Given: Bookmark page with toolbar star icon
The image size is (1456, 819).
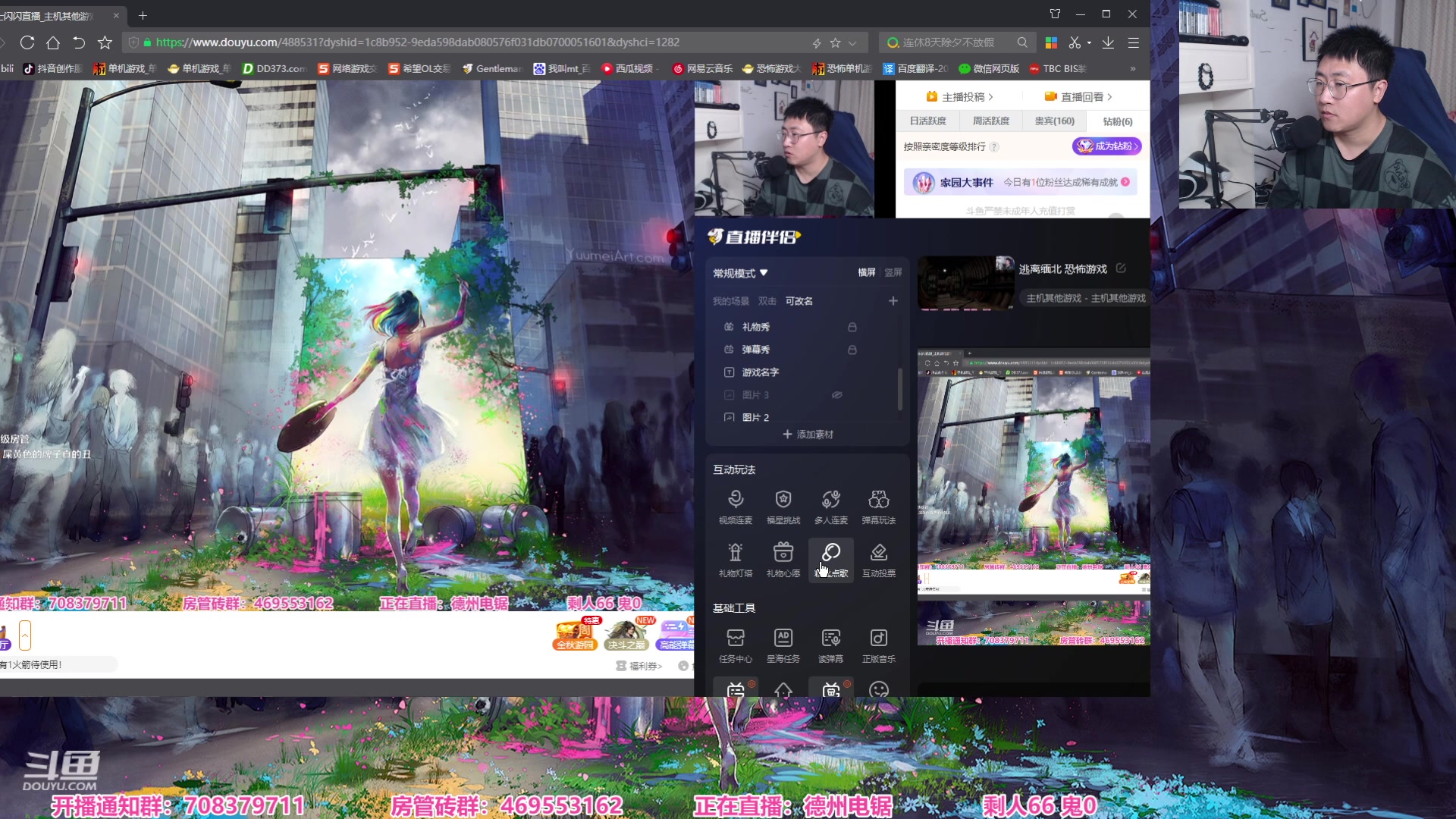Looking at the screenshot, I should [105, 42].
